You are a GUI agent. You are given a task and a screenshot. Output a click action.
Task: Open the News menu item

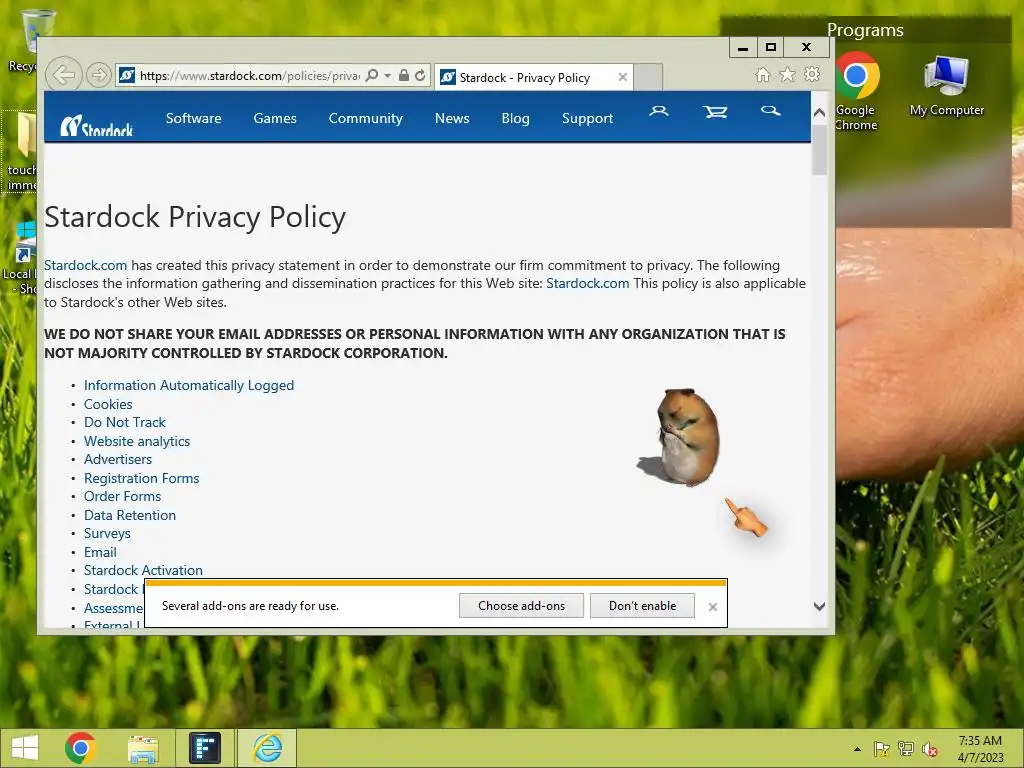(452, 118)
